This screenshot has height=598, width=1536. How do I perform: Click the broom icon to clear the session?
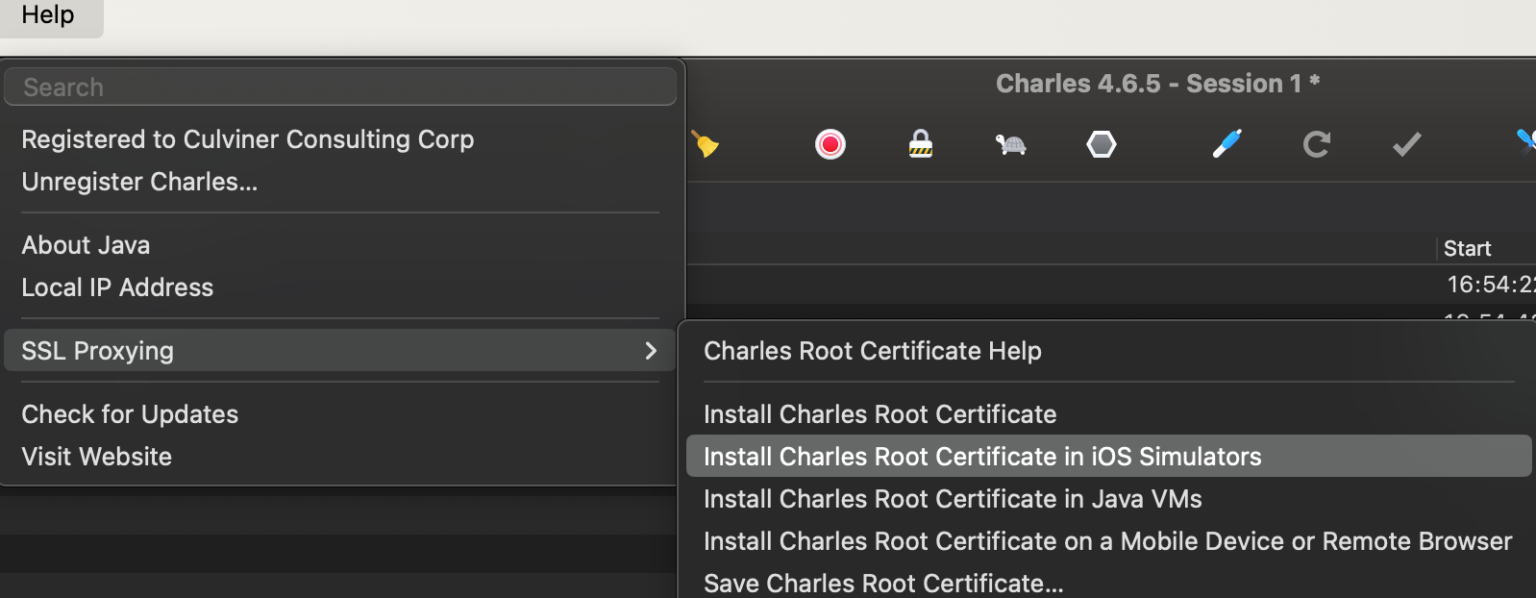705,145
